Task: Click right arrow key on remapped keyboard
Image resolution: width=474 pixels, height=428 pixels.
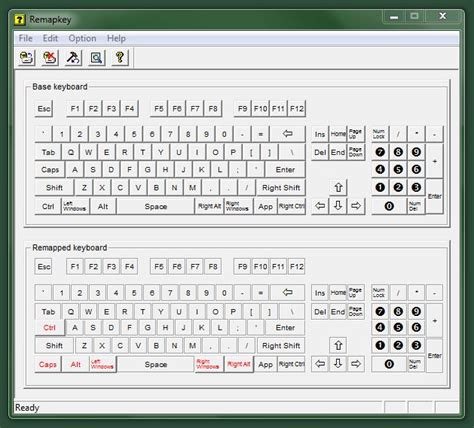Action: tap(356, 364)
